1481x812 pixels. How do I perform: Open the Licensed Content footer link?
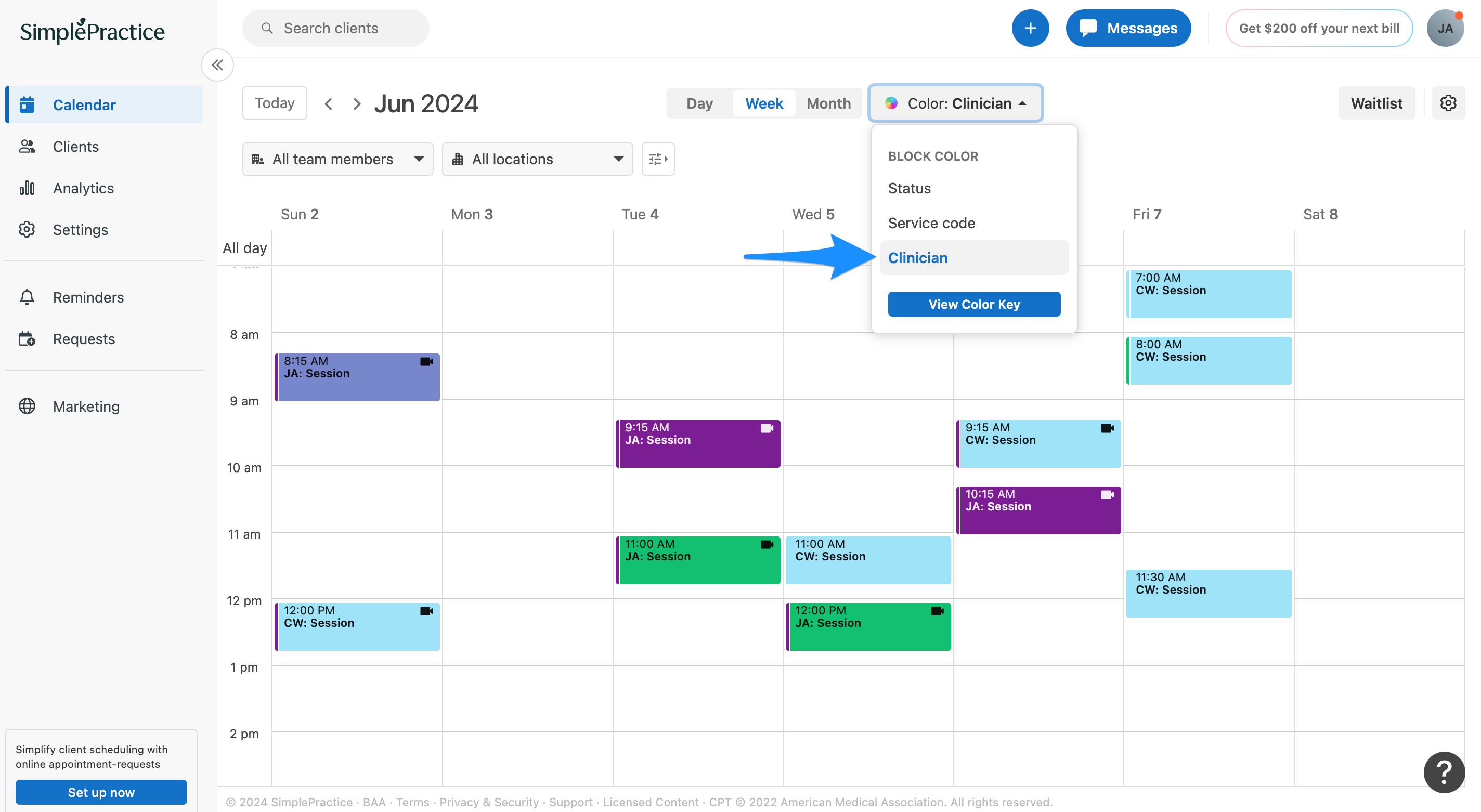(x=650, y=802)
